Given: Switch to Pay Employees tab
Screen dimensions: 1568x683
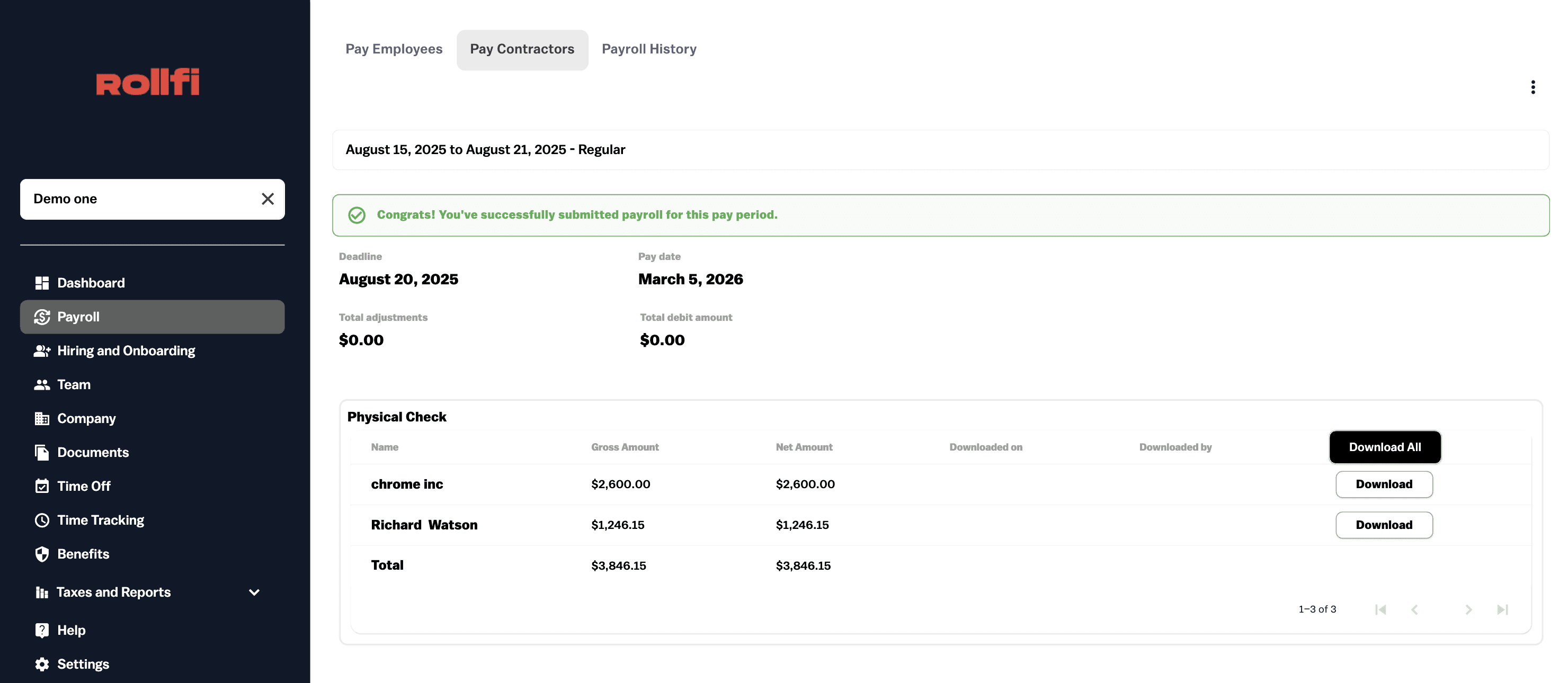Looking at the screenshot, I should pyautogui.click(x=394, y=49).
